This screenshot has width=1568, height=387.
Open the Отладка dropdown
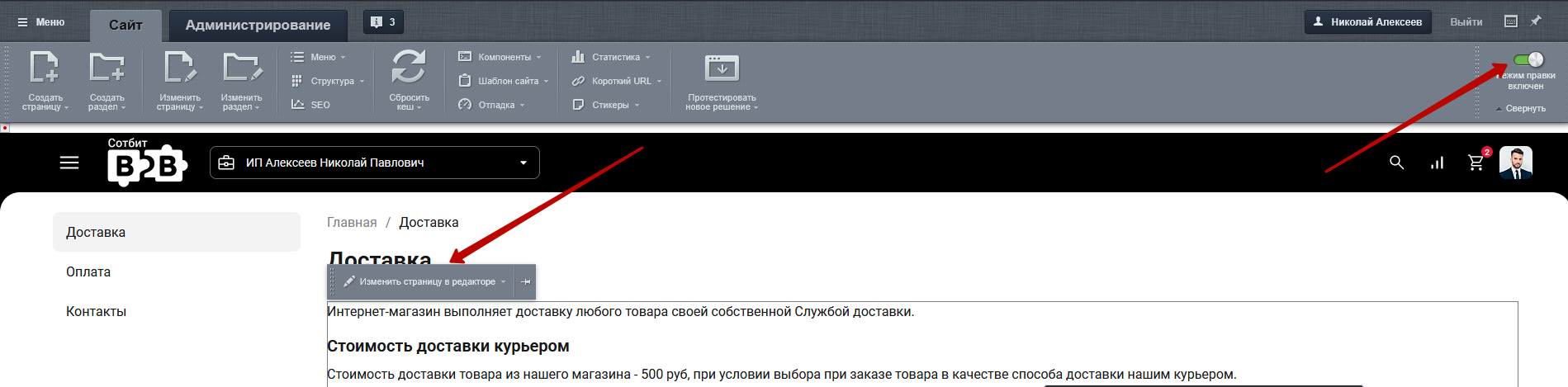(x=491, y=105)
